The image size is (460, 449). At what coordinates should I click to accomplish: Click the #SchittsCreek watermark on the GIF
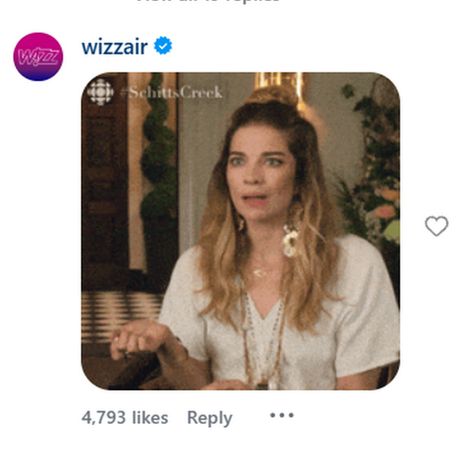click(171, 92)
